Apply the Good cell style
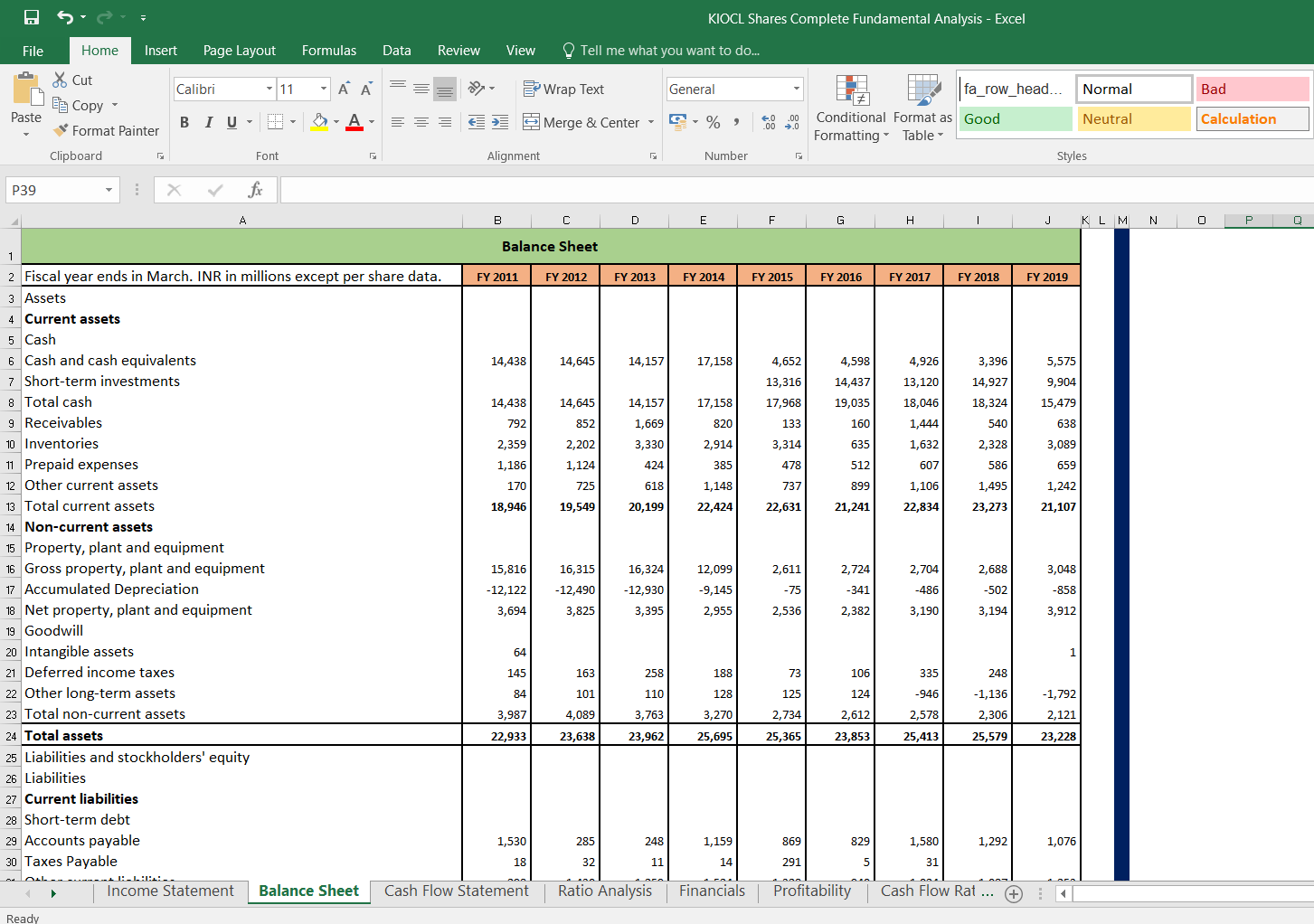This screenshot has height=924, width=1314. [x=1016, y=118]
